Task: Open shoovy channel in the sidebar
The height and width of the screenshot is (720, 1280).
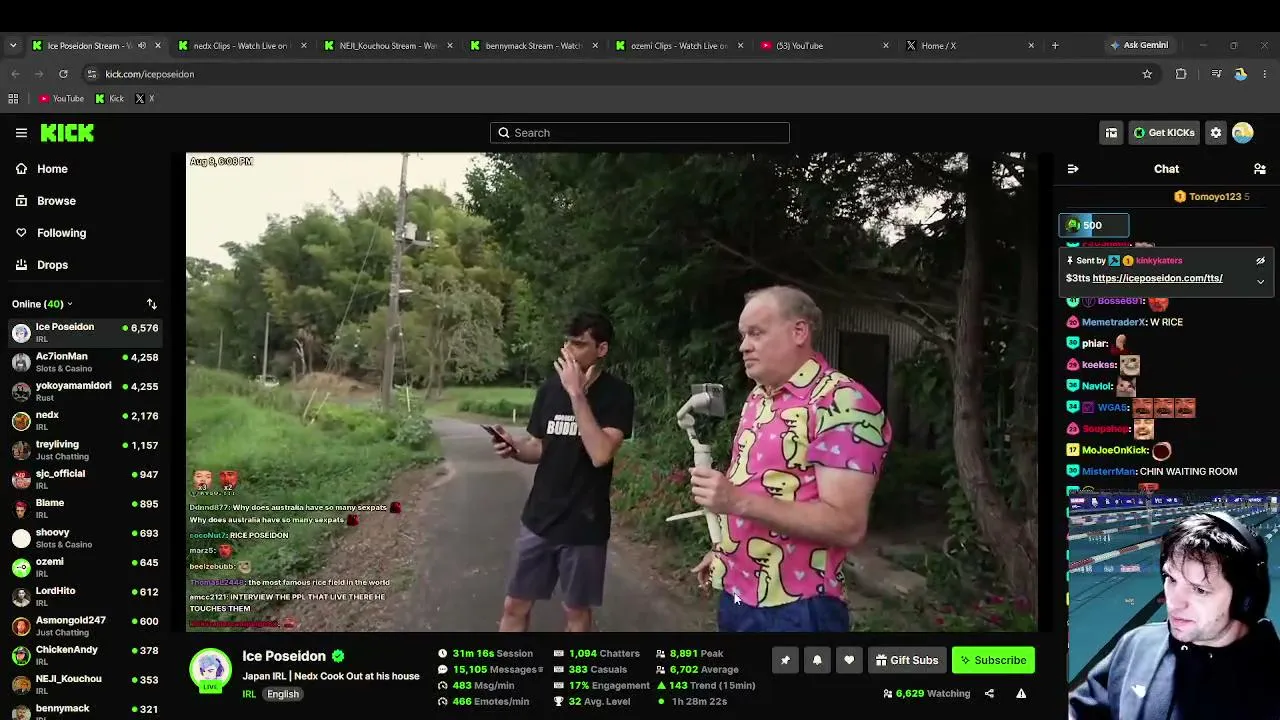Action: click(x=85, y=538)
